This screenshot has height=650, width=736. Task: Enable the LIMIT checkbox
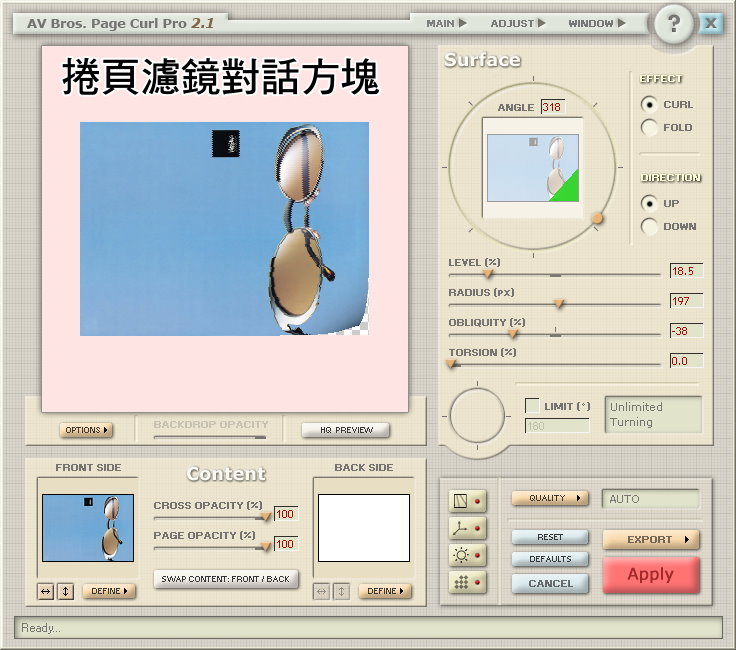[532, 405]
